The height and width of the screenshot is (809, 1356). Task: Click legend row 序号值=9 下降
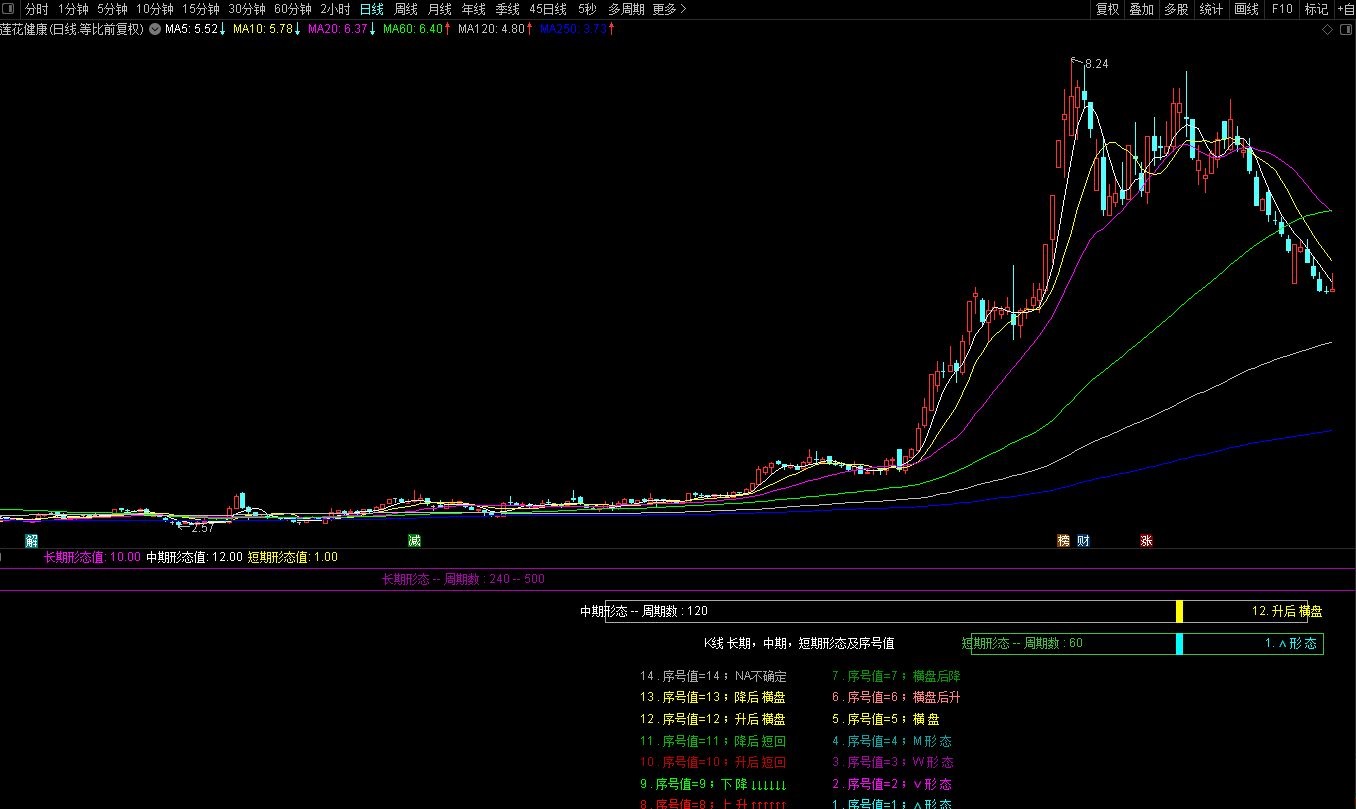pos(714,784)
